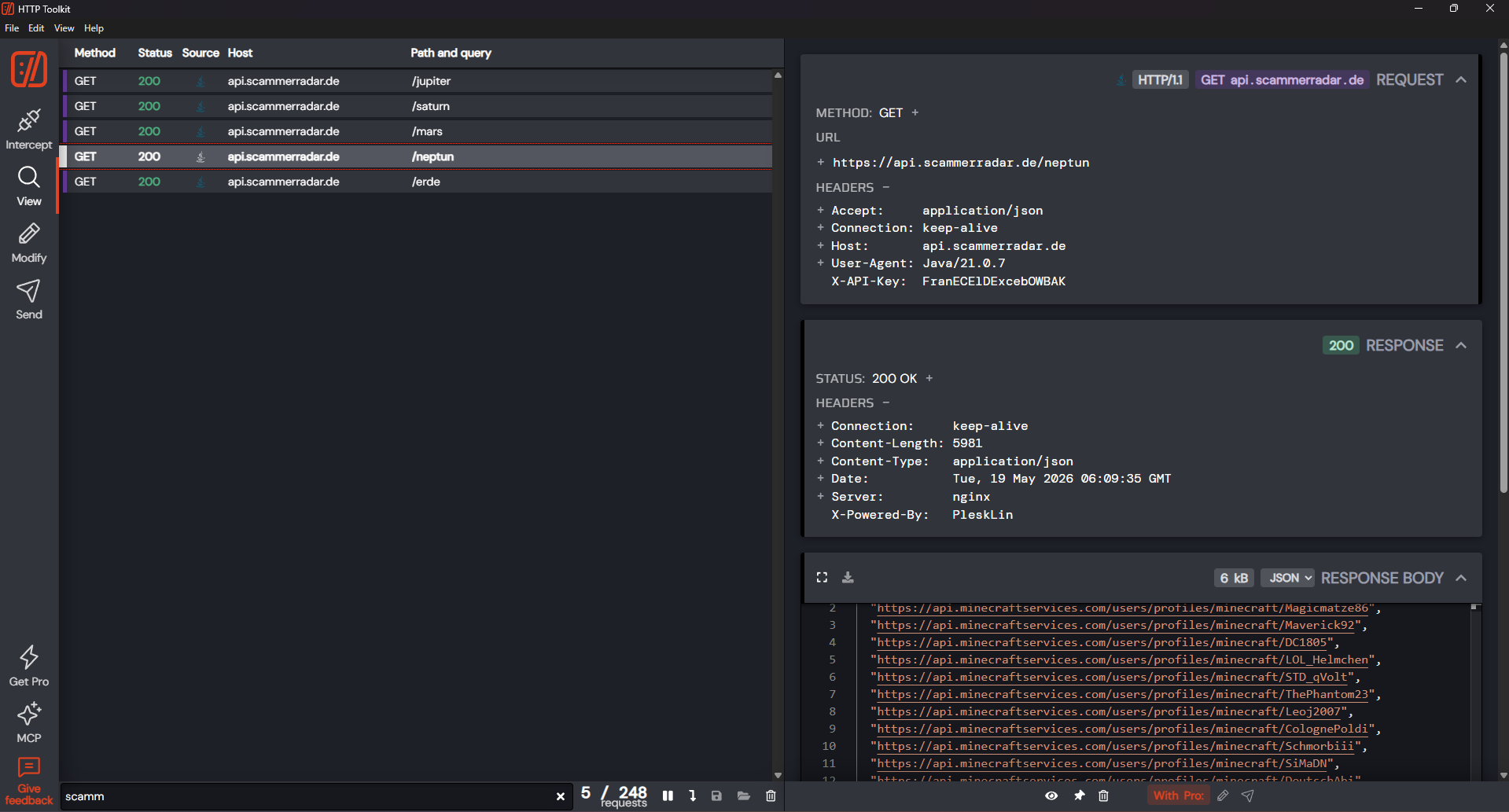Open the Edit menu
This screenshot has width=1509, height=812.
click(36, 28)
